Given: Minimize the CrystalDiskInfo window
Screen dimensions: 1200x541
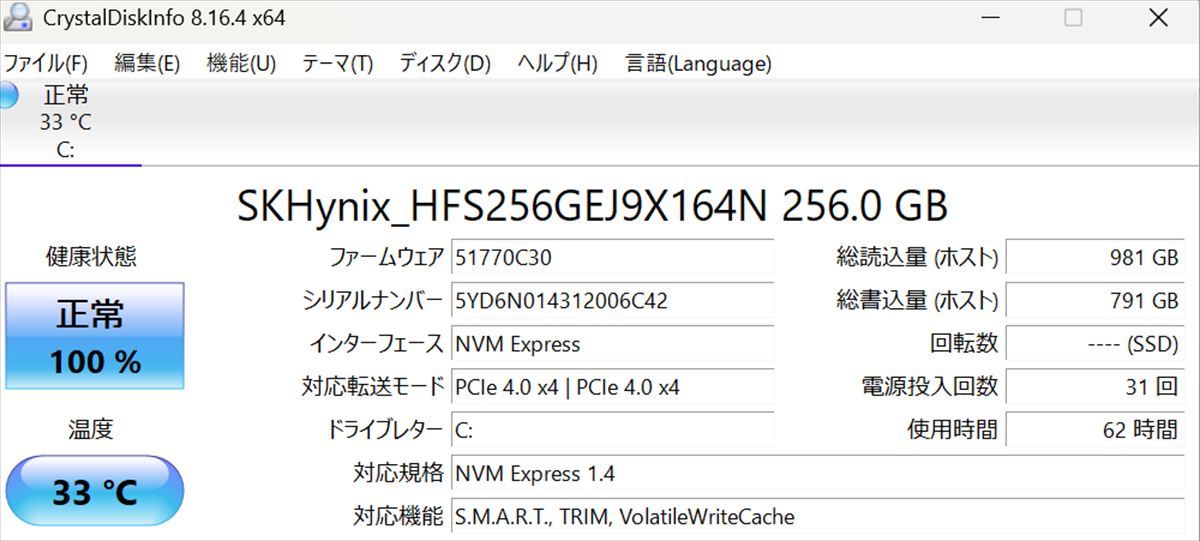Looking at the screenshot, I should point(991,17).
